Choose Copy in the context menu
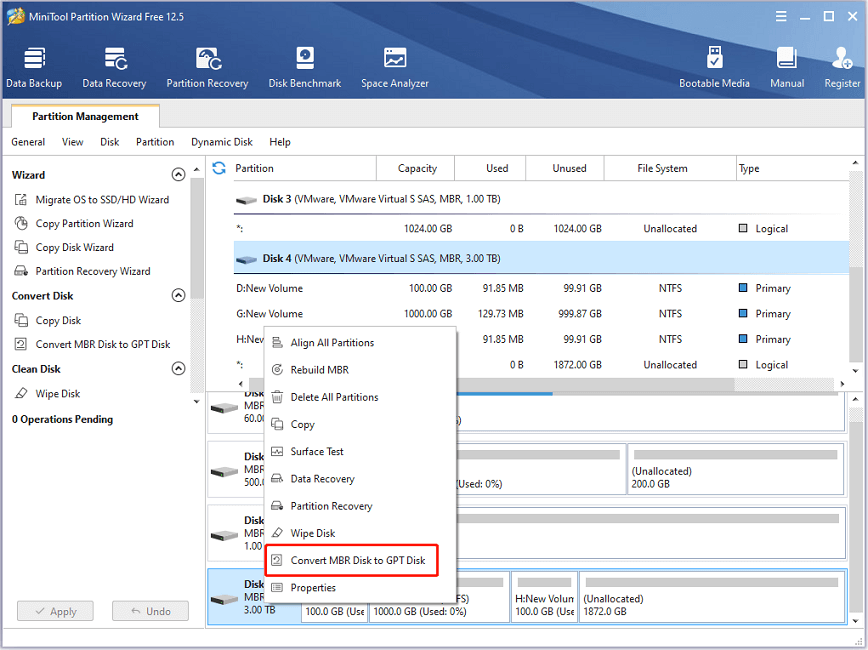 [x=360, y=425]
